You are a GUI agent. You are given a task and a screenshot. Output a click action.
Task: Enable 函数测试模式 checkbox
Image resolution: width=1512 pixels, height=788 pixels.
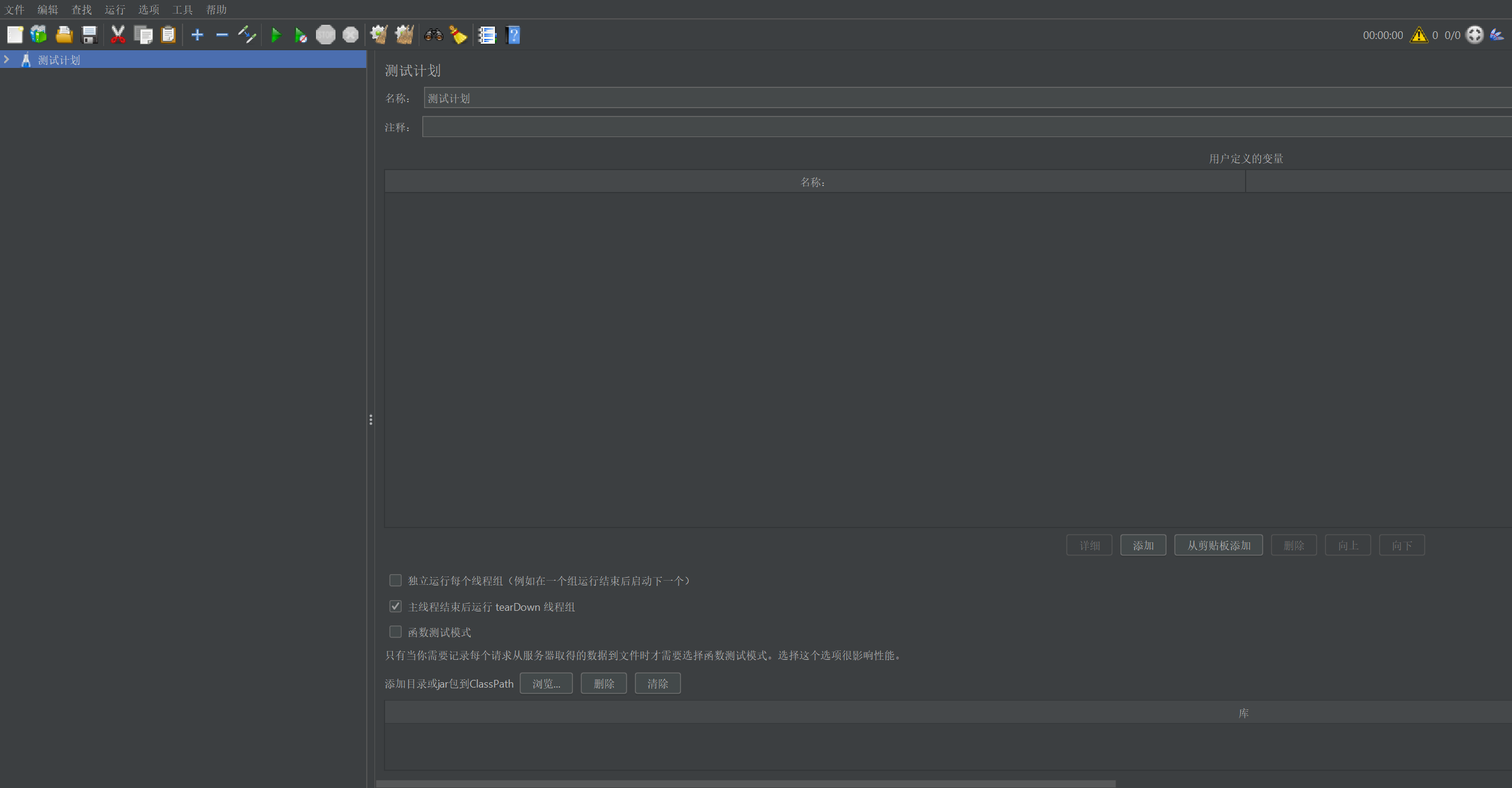pyautogui.click(x=396, y=632)
